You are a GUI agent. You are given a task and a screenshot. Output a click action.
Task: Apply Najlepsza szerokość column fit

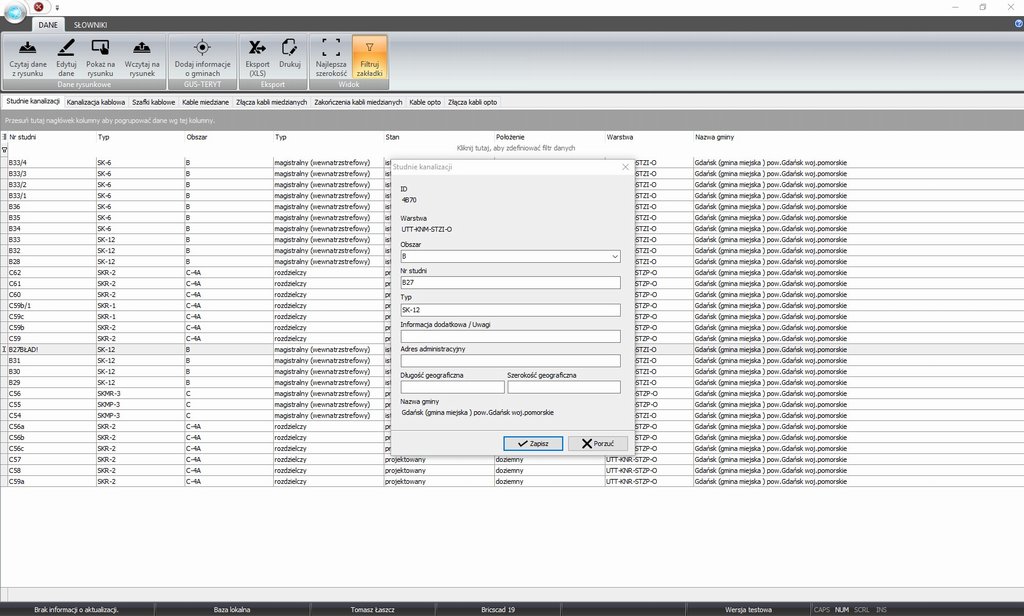(x=331, y=48)
